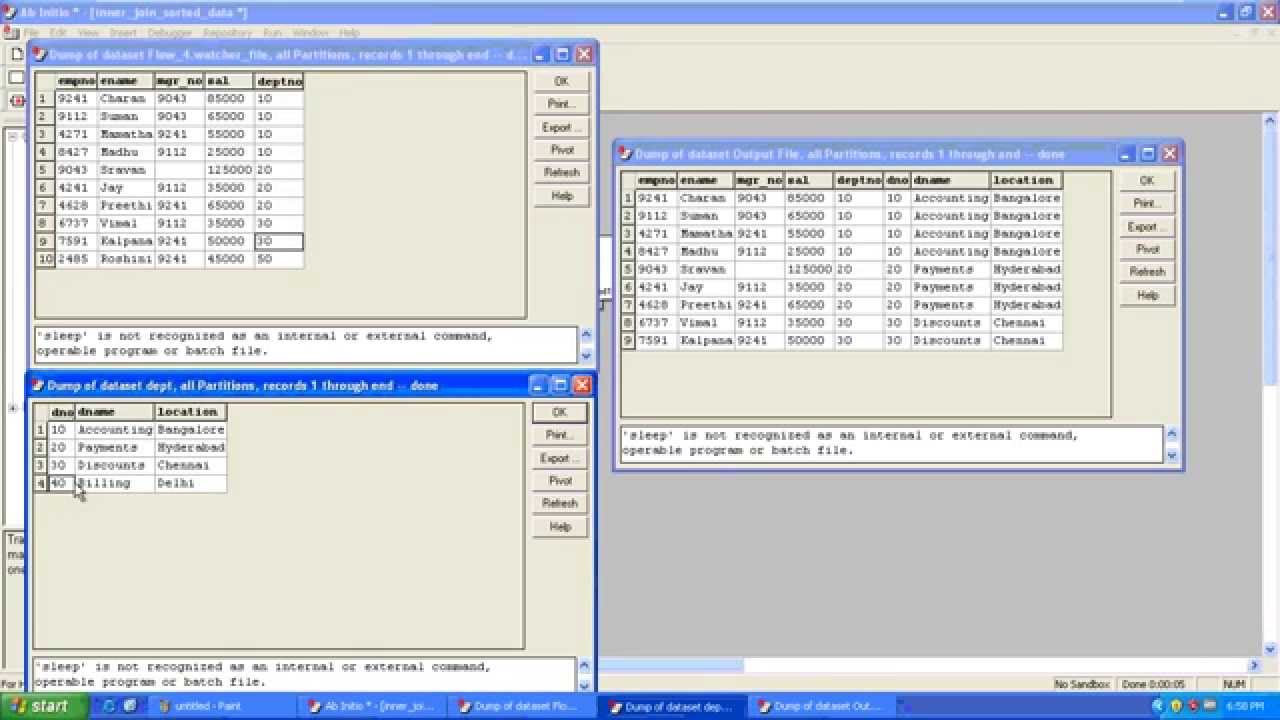
Task: Click cell '125000' in the watcher_file table
Action: (x=229, y=170)
